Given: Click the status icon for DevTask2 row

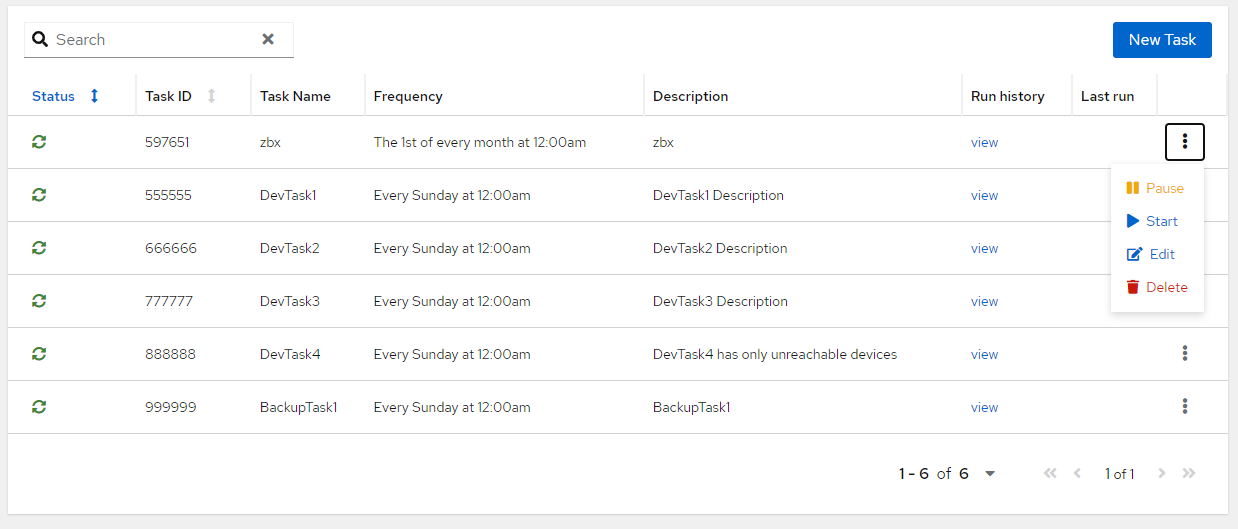Looking at the screenshot, I should coord(39,248).
